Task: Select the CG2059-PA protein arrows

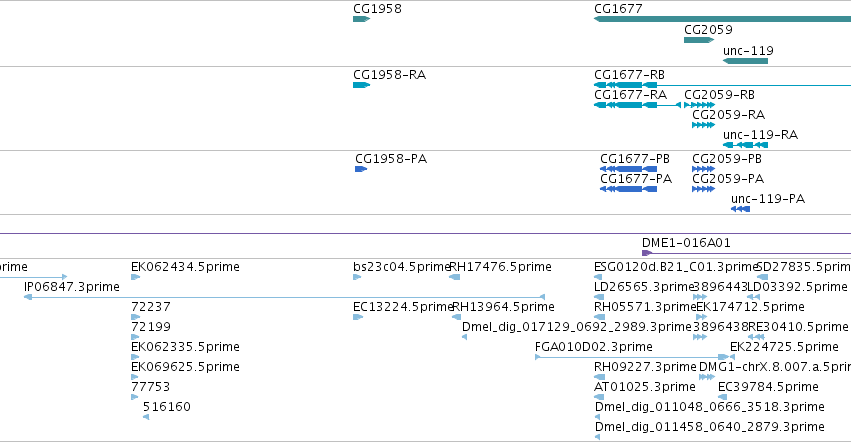Action: (x=703, y=189)
